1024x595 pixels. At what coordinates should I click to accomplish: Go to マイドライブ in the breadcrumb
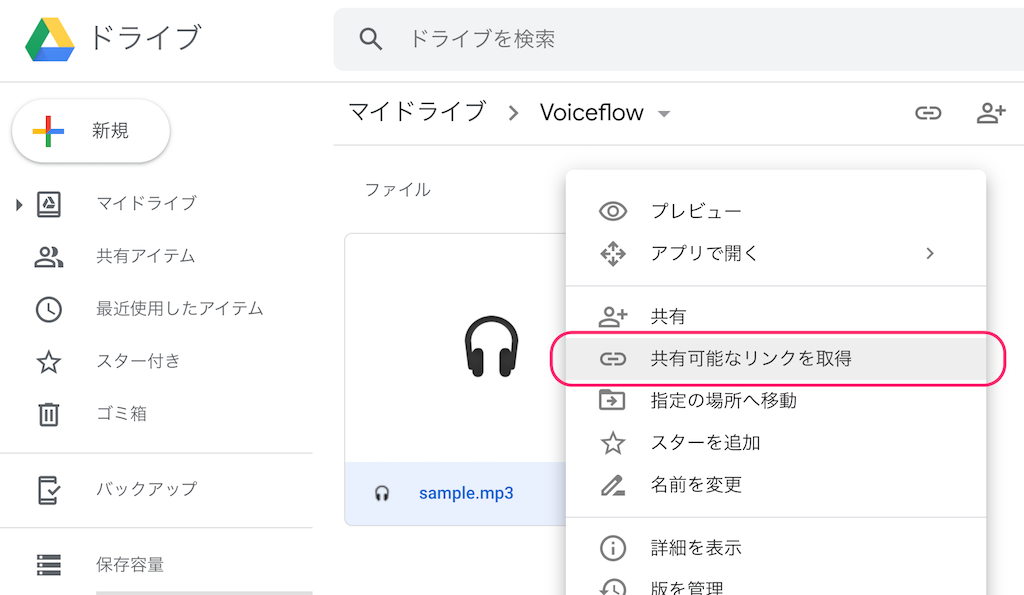(x=417, y=112)
